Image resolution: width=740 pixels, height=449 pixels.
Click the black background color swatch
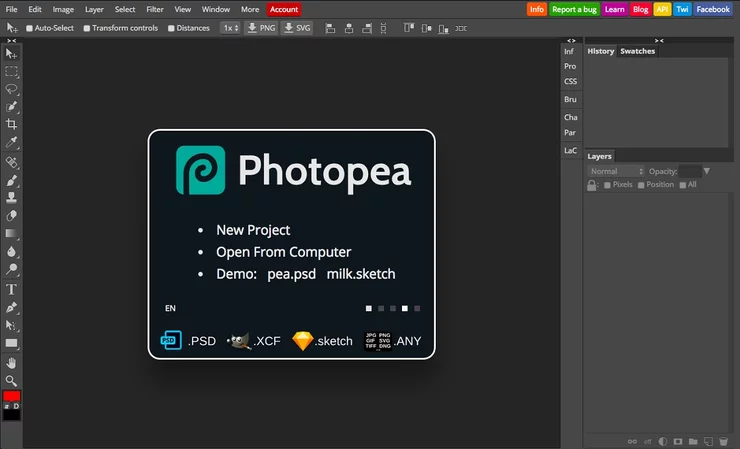coord(11,415)
